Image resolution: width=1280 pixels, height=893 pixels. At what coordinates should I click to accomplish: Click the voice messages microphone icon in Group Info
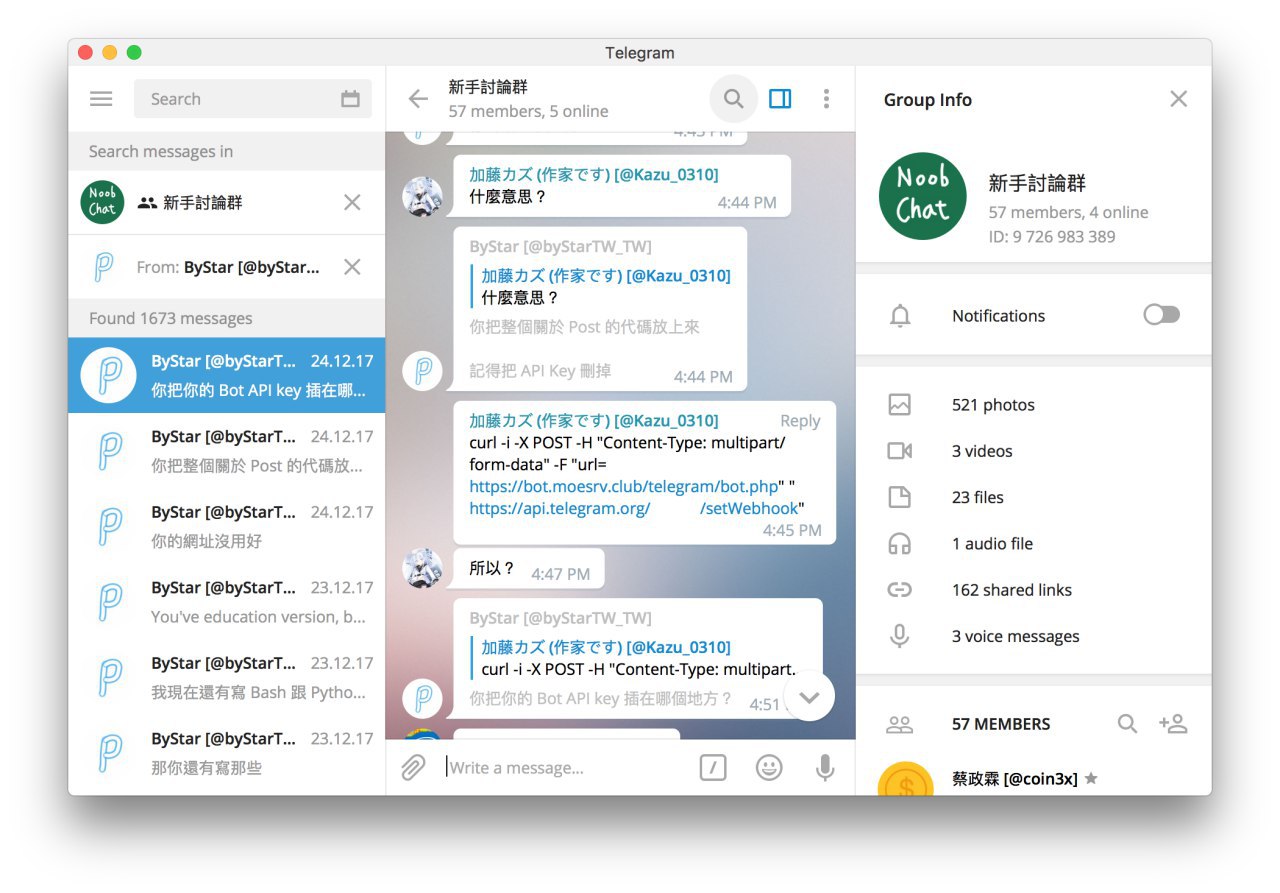tap(900, 636)
